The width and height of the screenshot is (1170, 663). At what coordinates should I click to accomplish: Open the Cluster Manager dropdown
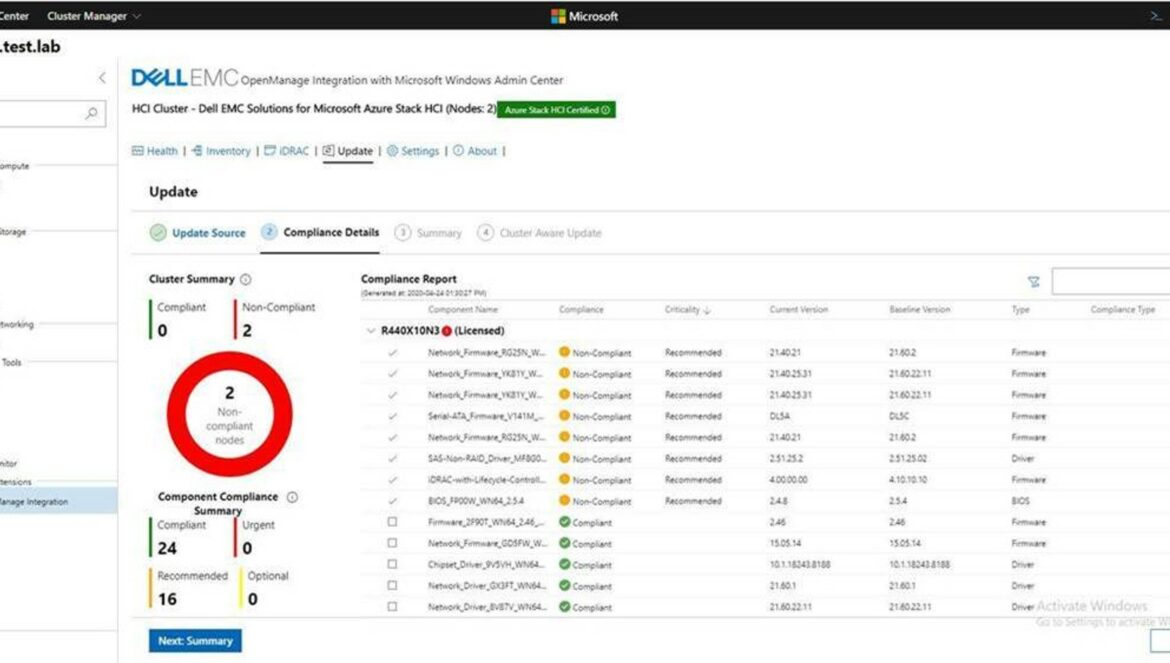coord(94,16)
